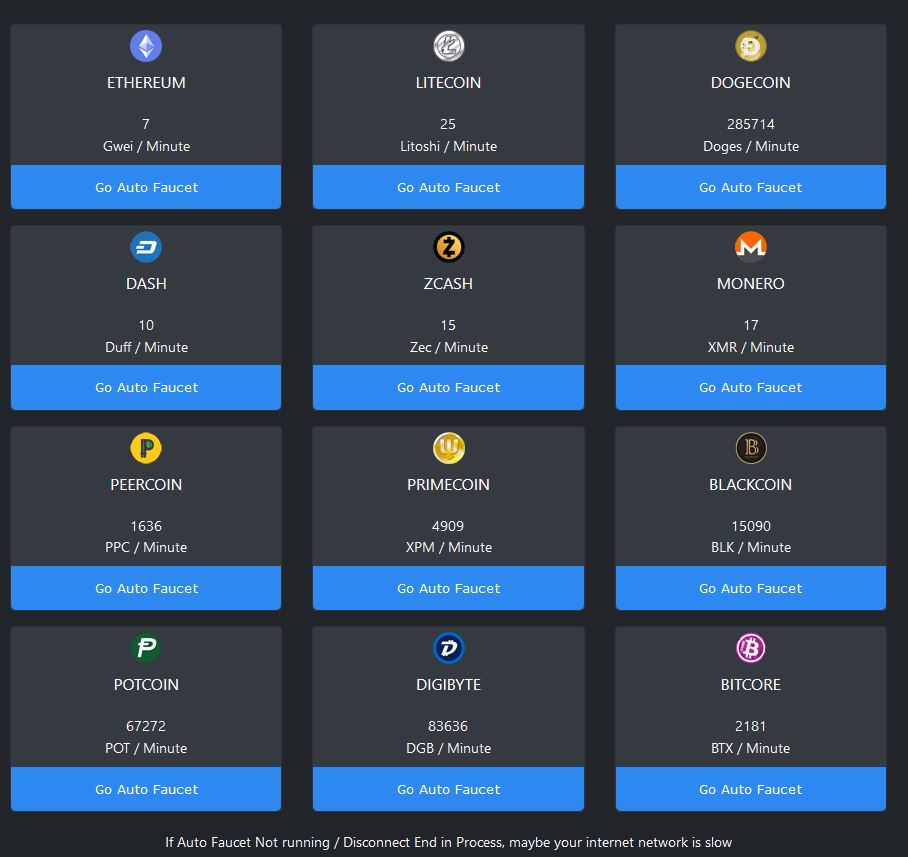The width and height of the screenshot is (908, 857).
Task: Click the slow internet network notice text
Action: [448, 843]
